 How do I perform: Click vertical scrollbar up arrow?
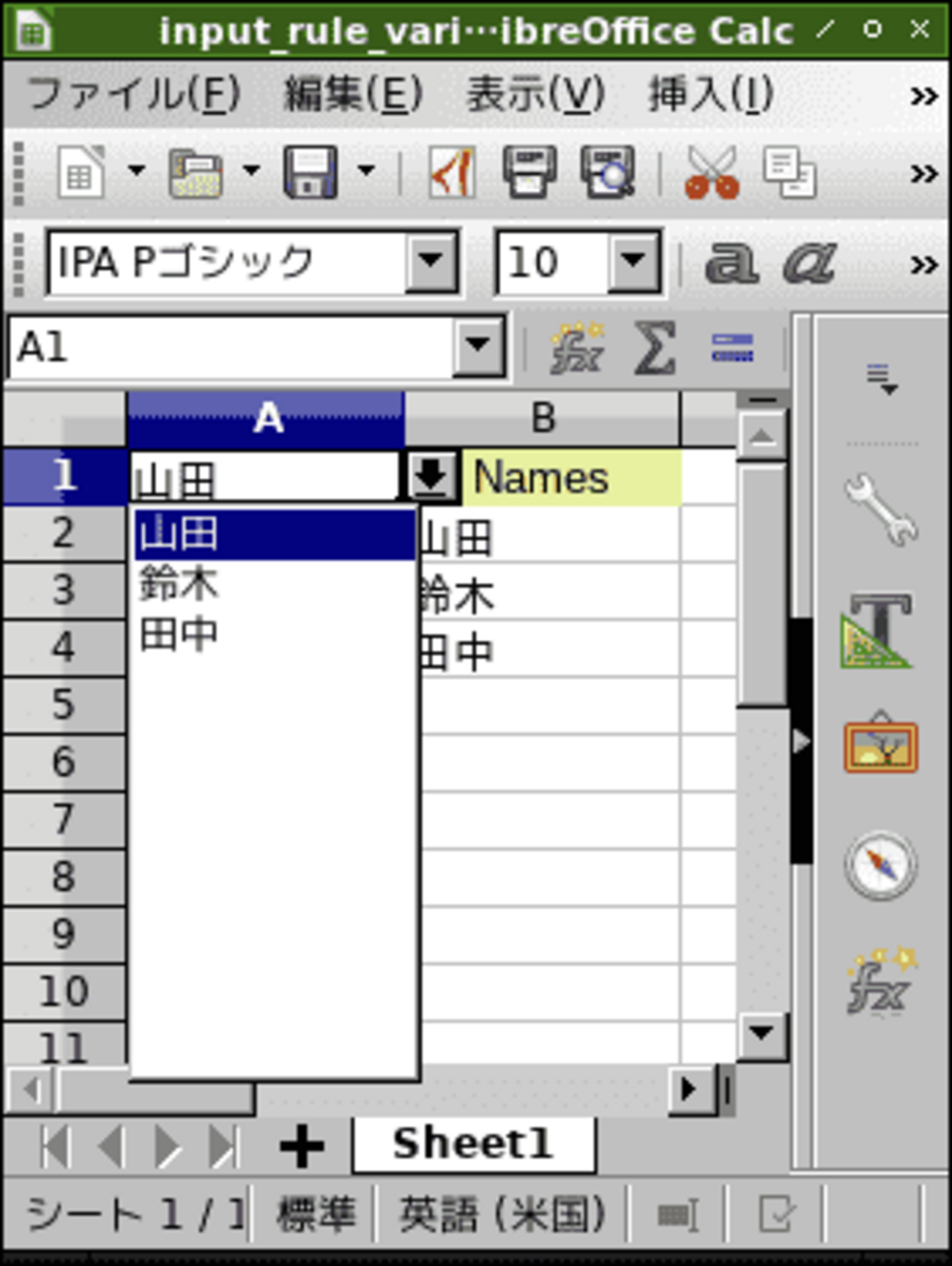click(762, 437)
